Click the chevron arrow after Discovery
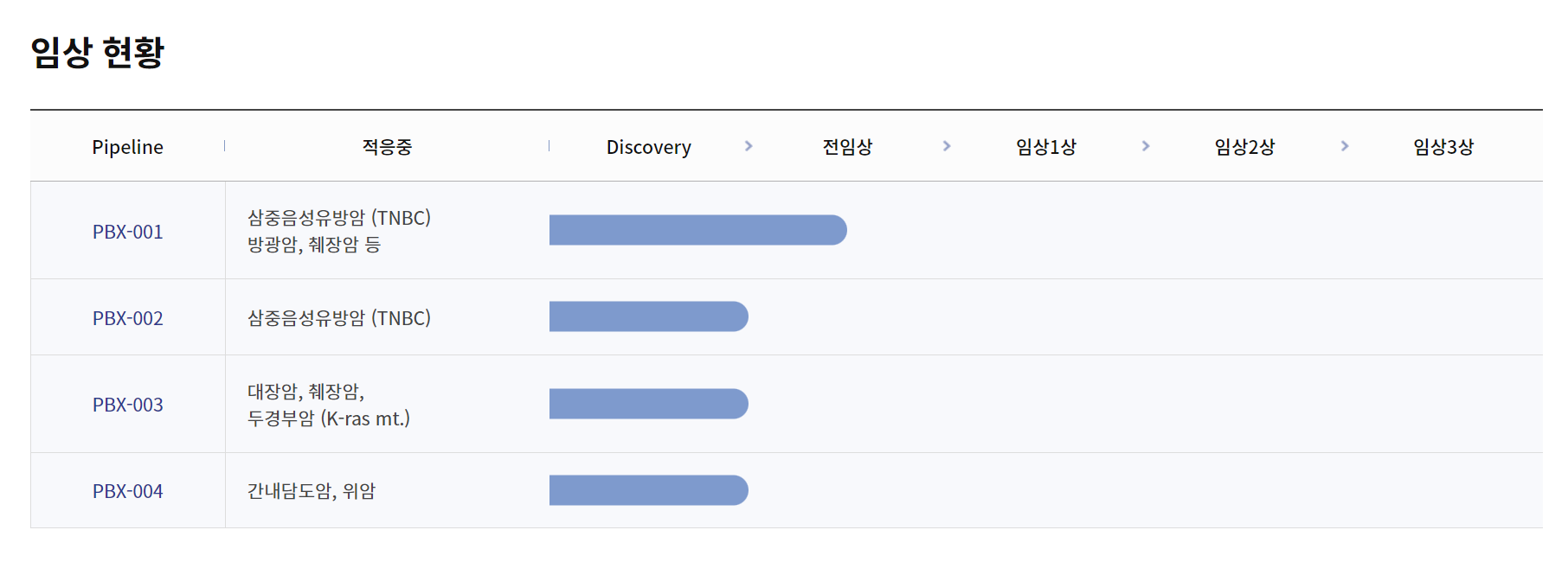Screen dimensions: 1568x562 click(749, 146)
